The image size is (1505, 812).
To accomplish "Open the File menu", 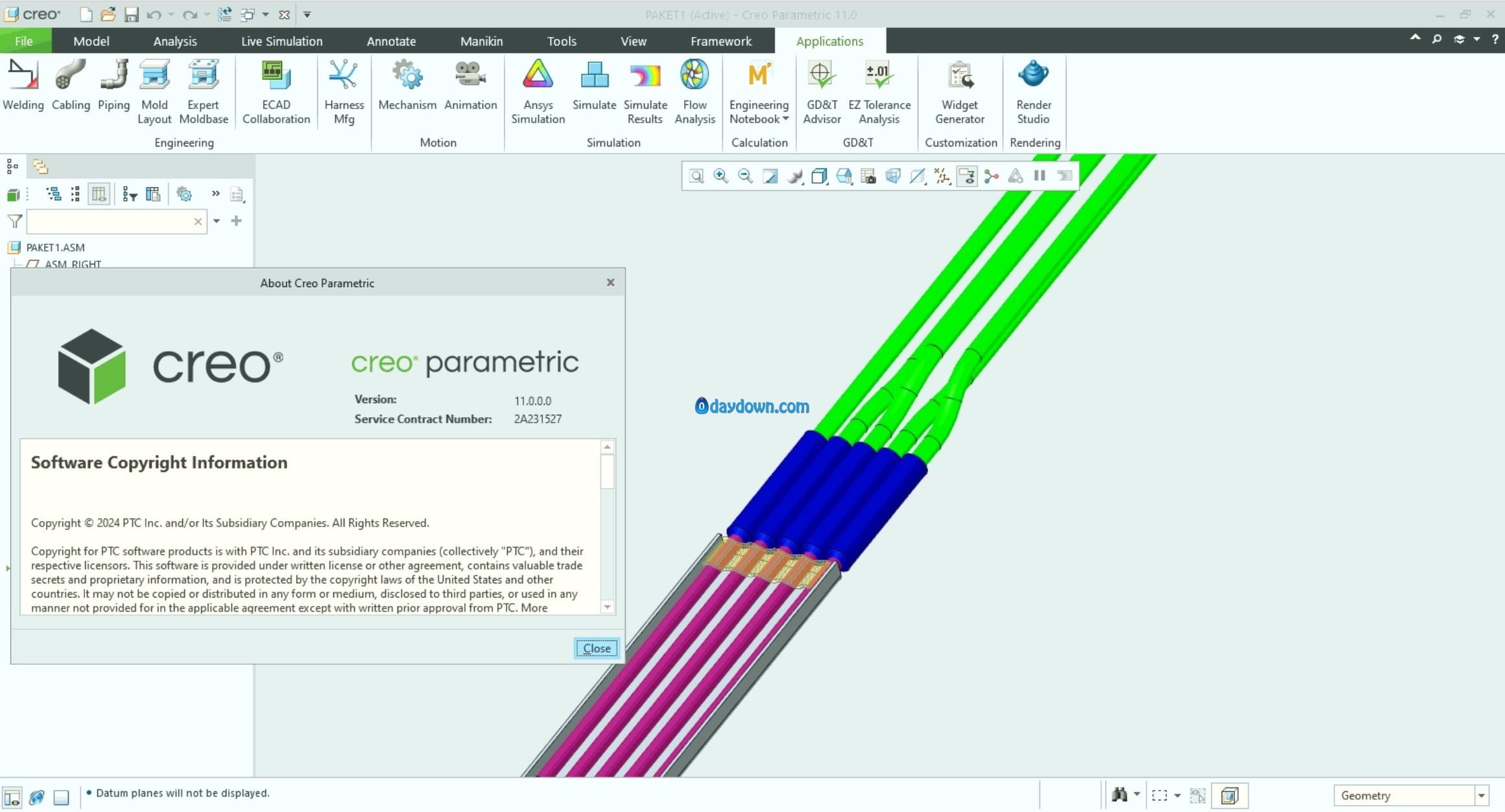I will [24, 41].
